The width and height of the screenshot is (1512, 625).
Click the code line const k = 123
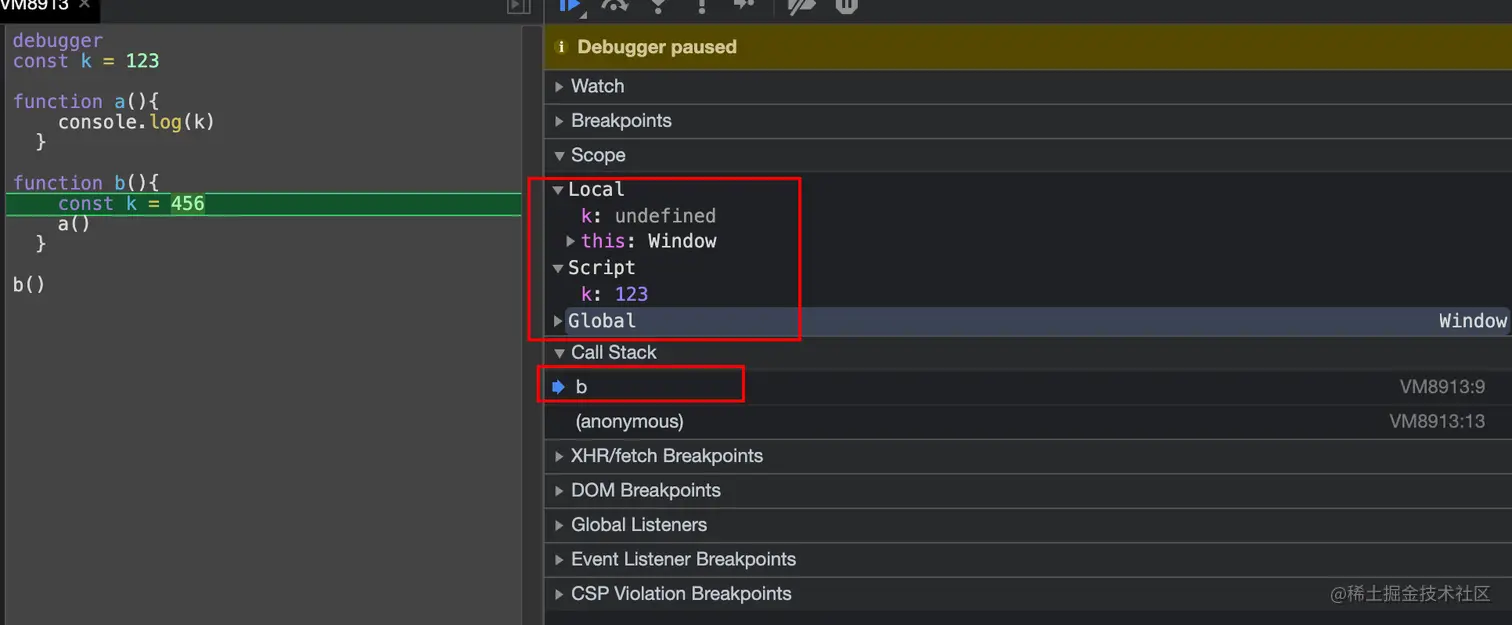[86, 61]
